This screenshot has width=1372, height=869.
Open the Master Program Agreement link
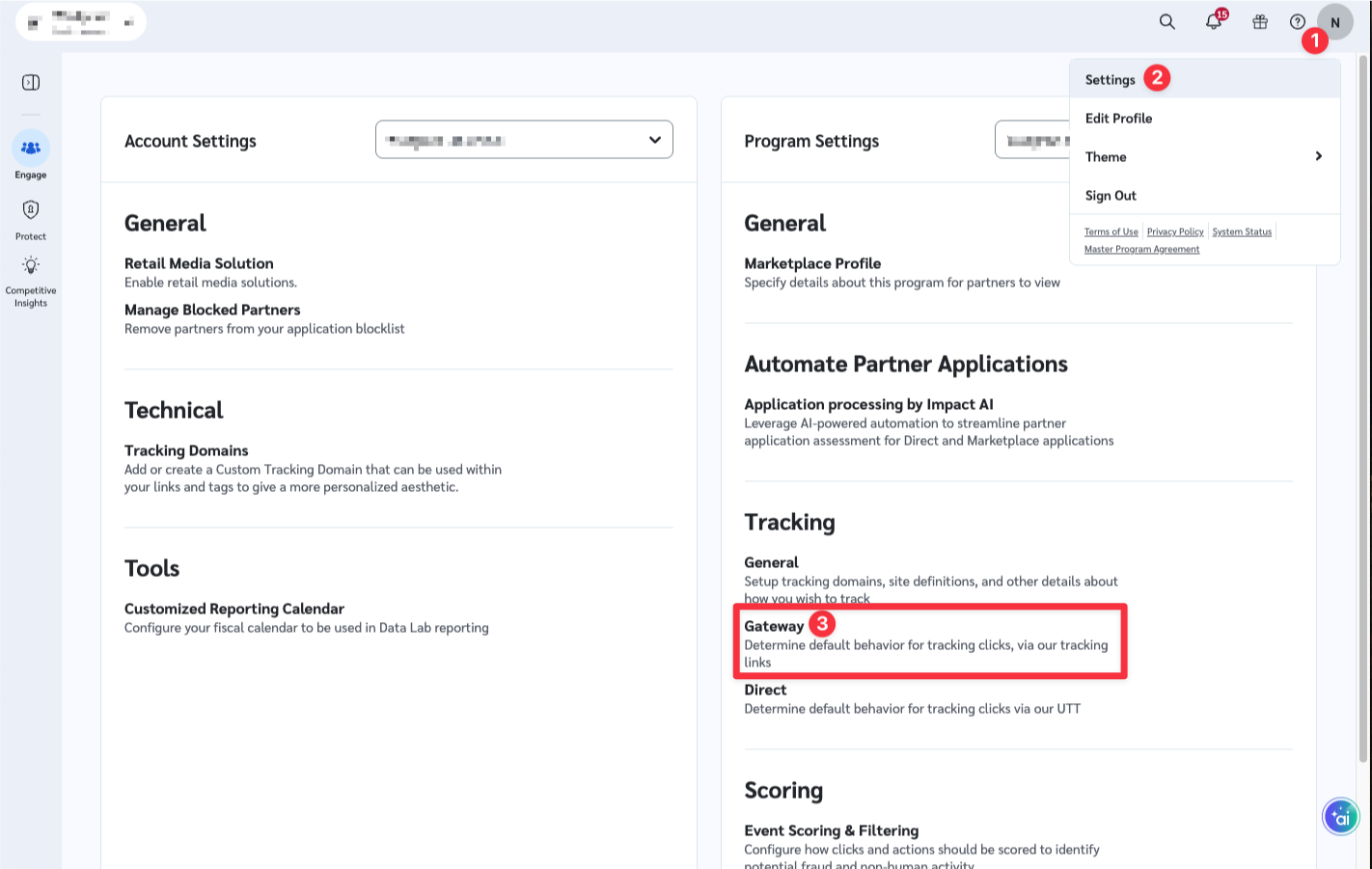pos(1141,249)
